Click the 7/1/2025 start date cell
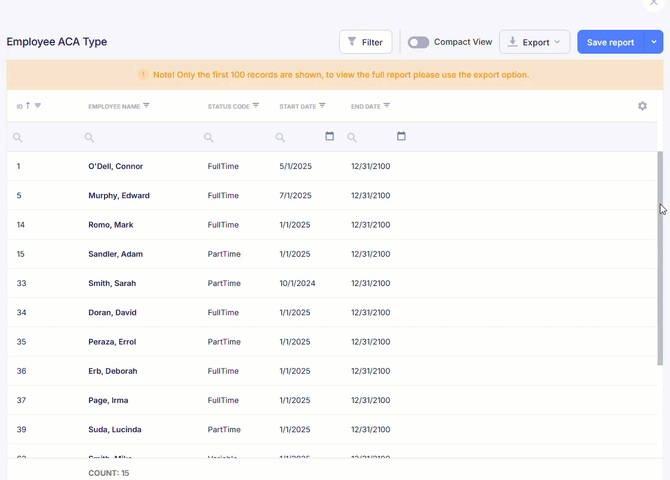 (x=296, y=195)
